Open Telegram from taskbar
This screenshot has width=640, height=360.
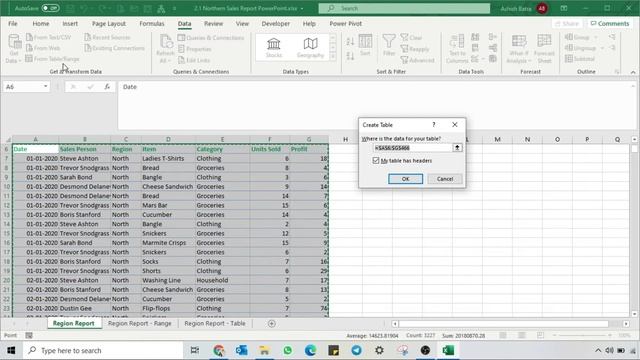pyautogui.click(x=356, y=351)
